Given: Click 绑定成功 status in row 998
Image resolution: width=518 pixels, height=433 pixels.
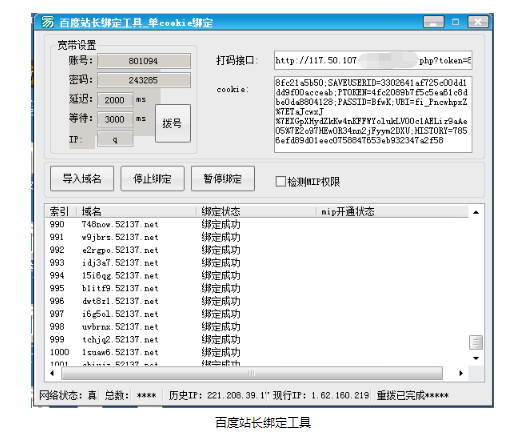Looking at the screenshot, I should pos(221,327).
